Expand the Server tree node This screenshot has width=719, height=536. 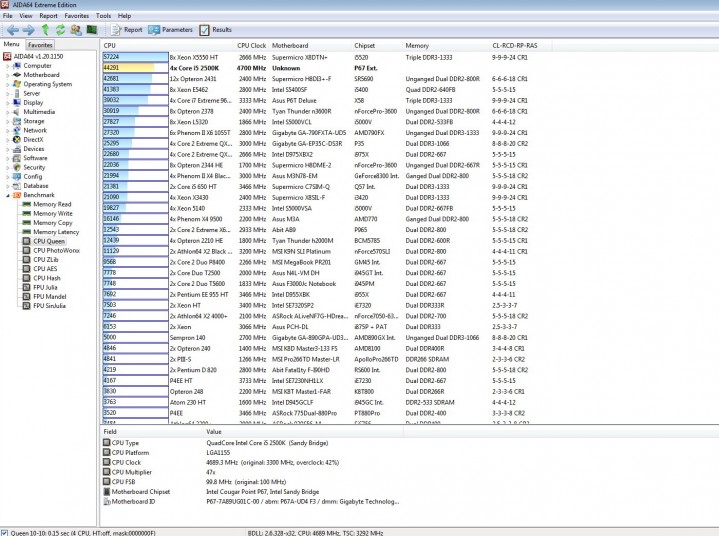[x=7, y=94]
